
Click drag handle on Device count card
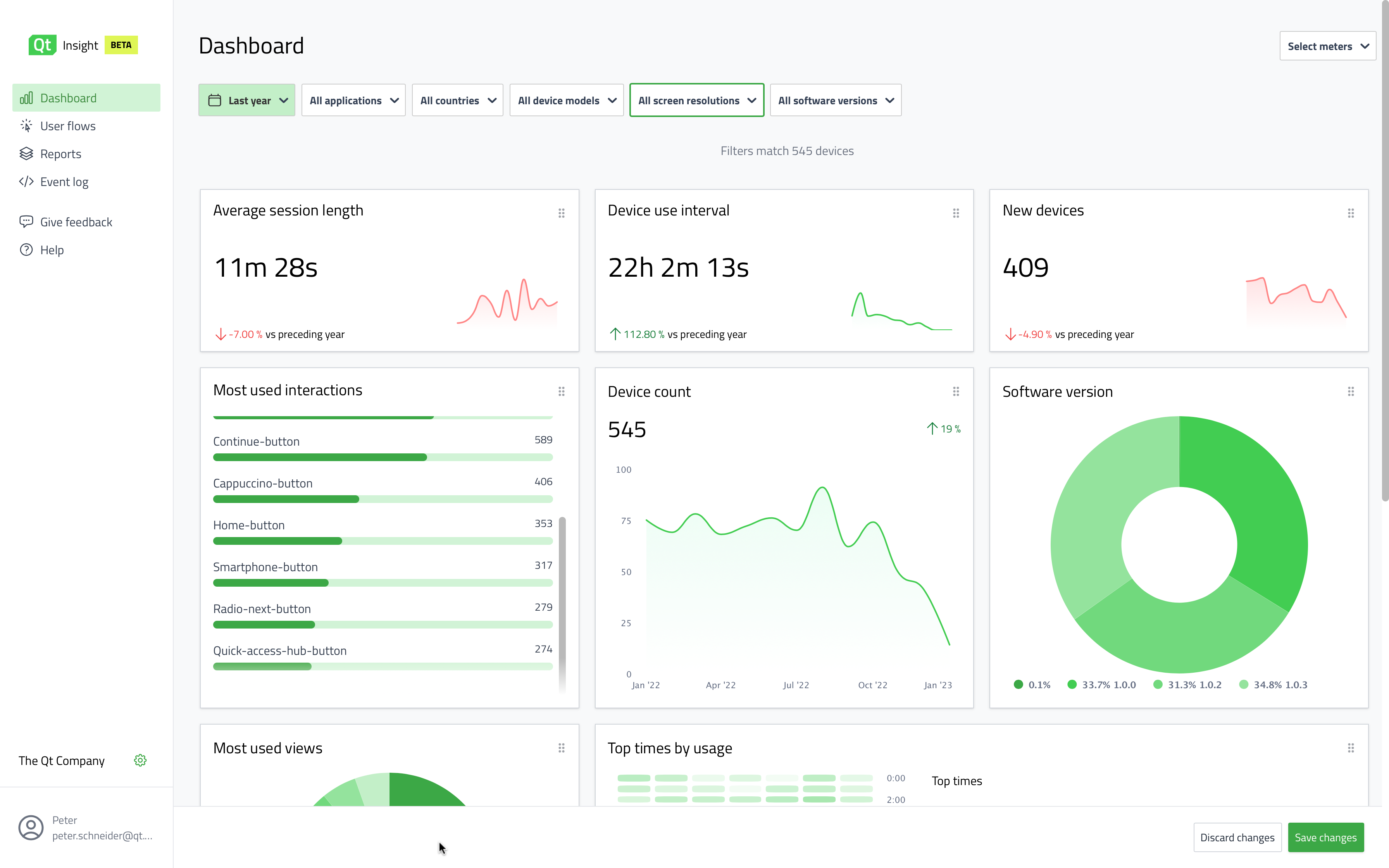tap(956, 391)
